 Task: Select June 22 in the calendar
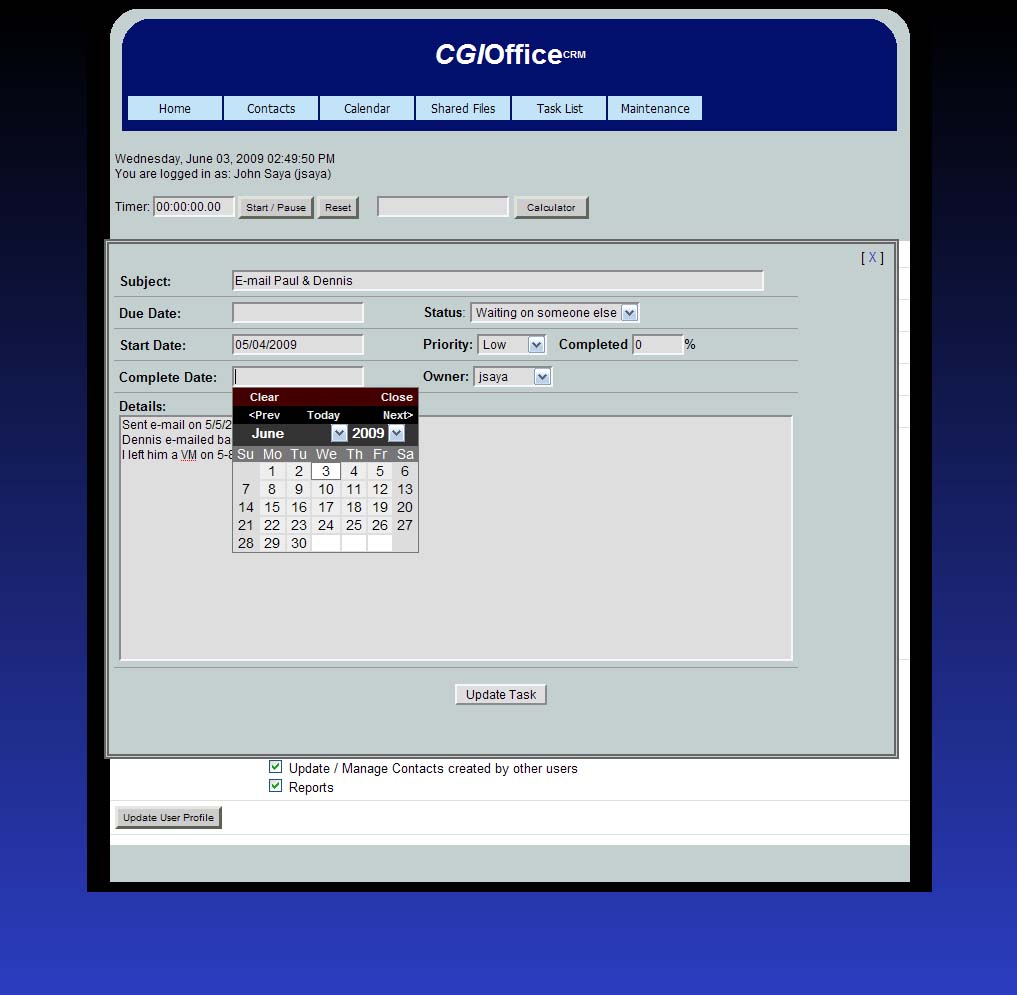click(x=272, y=525)
